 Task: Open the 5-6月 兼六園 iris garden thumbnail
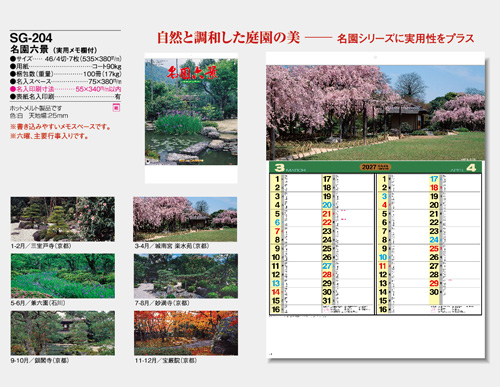click(x=63, y=276)
